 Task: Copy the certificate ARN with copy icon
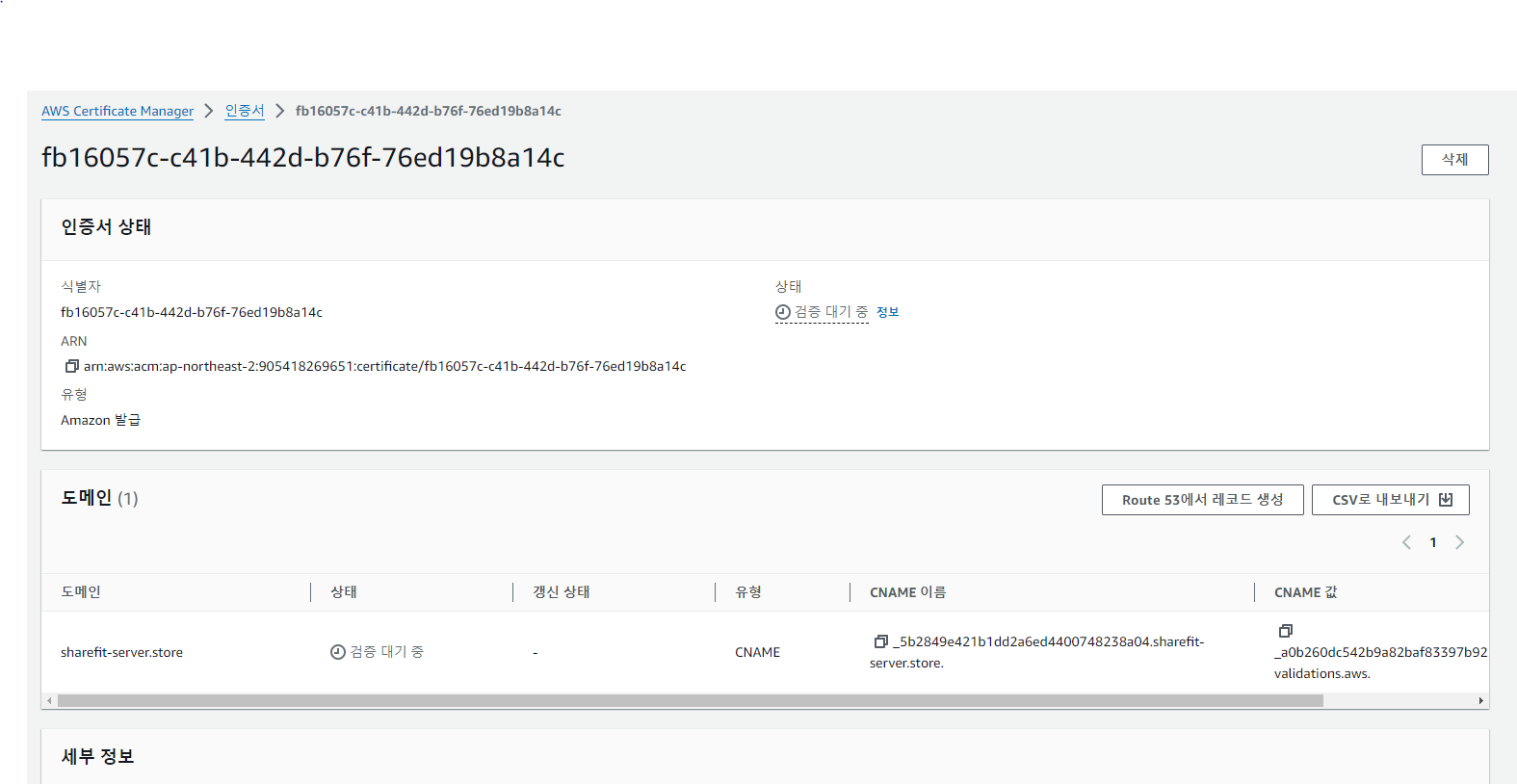pos(71,366)
